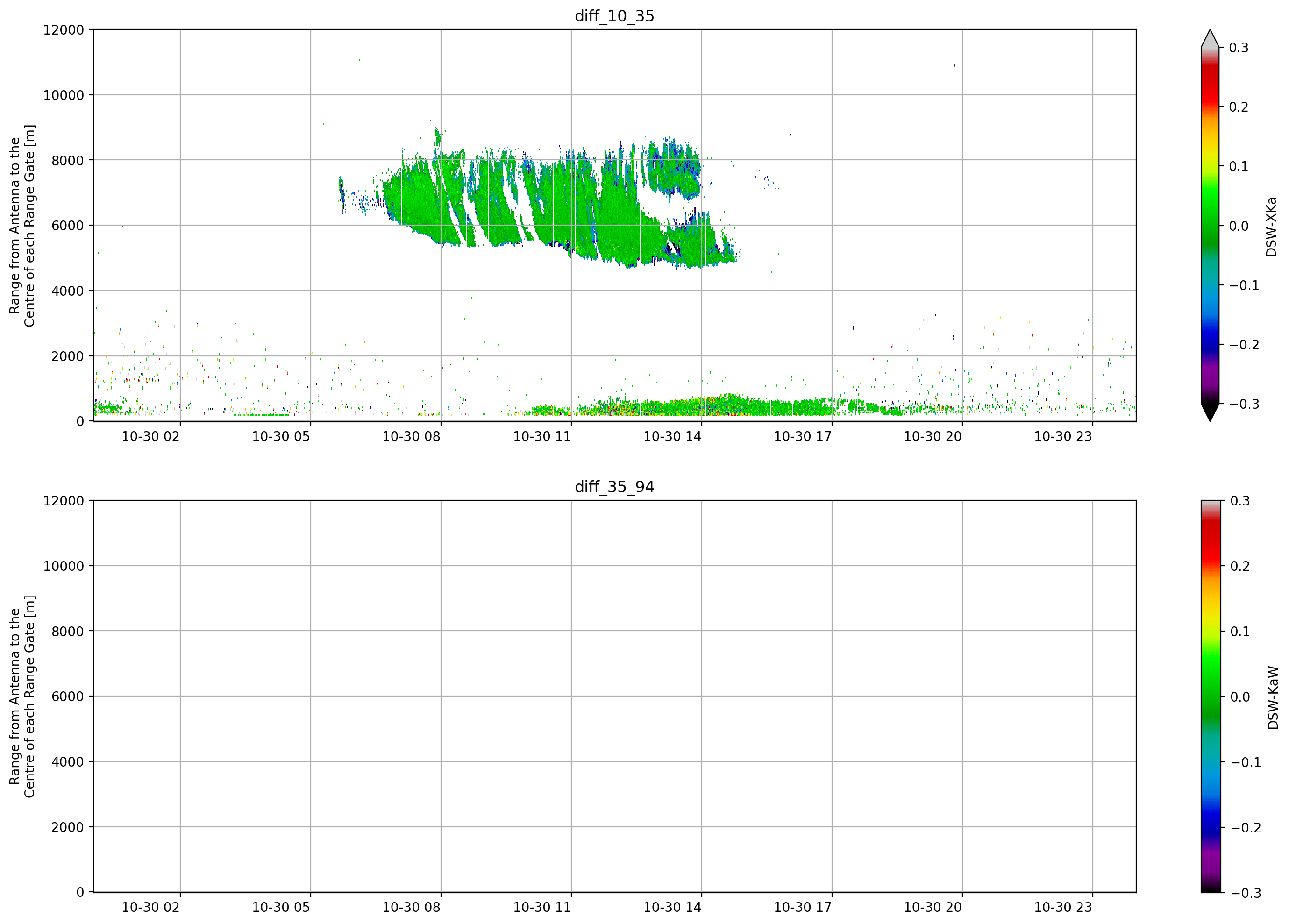Click the bottom plot 10-30 14 time label
The height and width of the screenshot is (924, 1289).
pyautogui.click(x=672, y=907)
